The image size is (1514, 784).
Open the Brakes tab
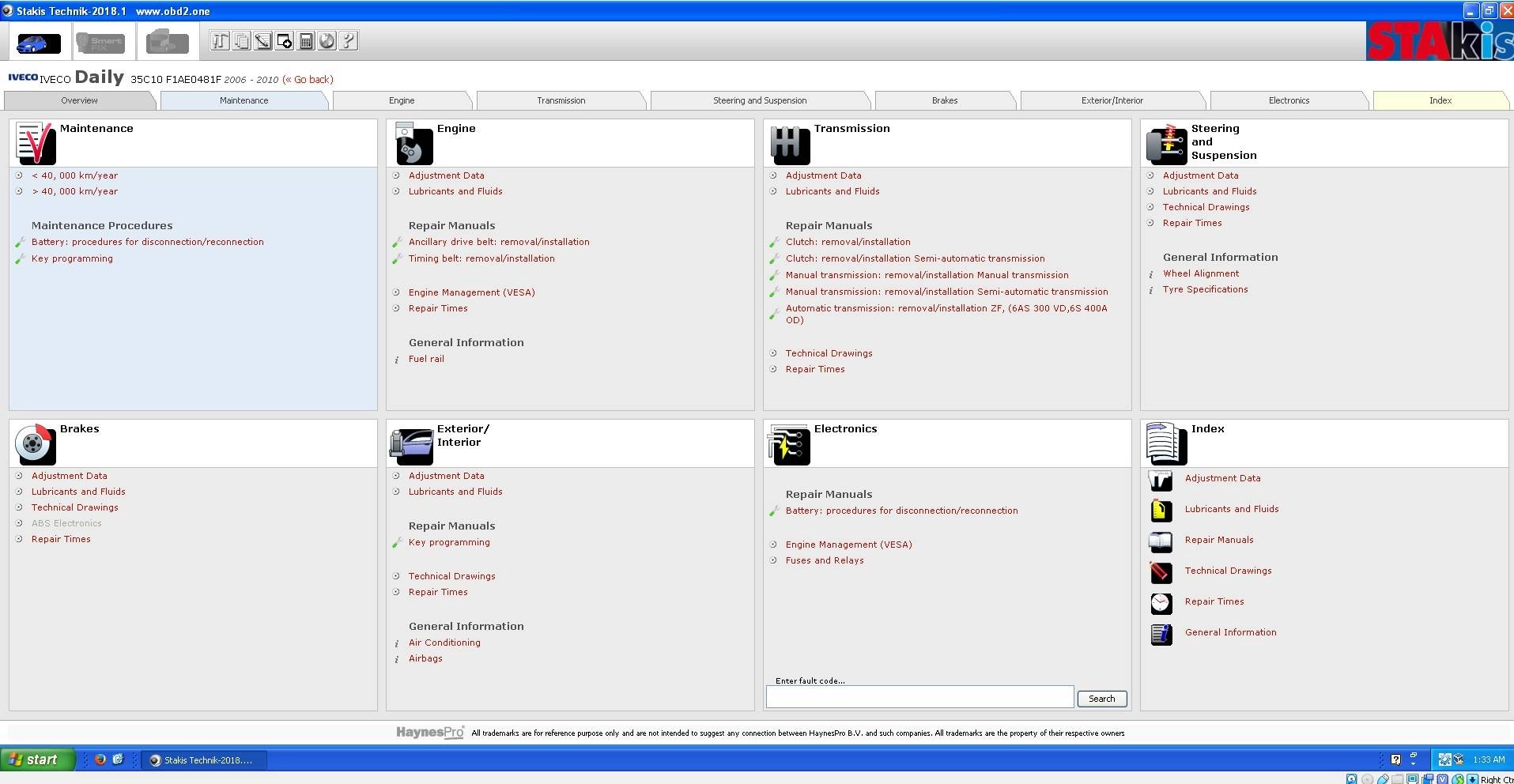pyautogui.click(x=945, y=100)
